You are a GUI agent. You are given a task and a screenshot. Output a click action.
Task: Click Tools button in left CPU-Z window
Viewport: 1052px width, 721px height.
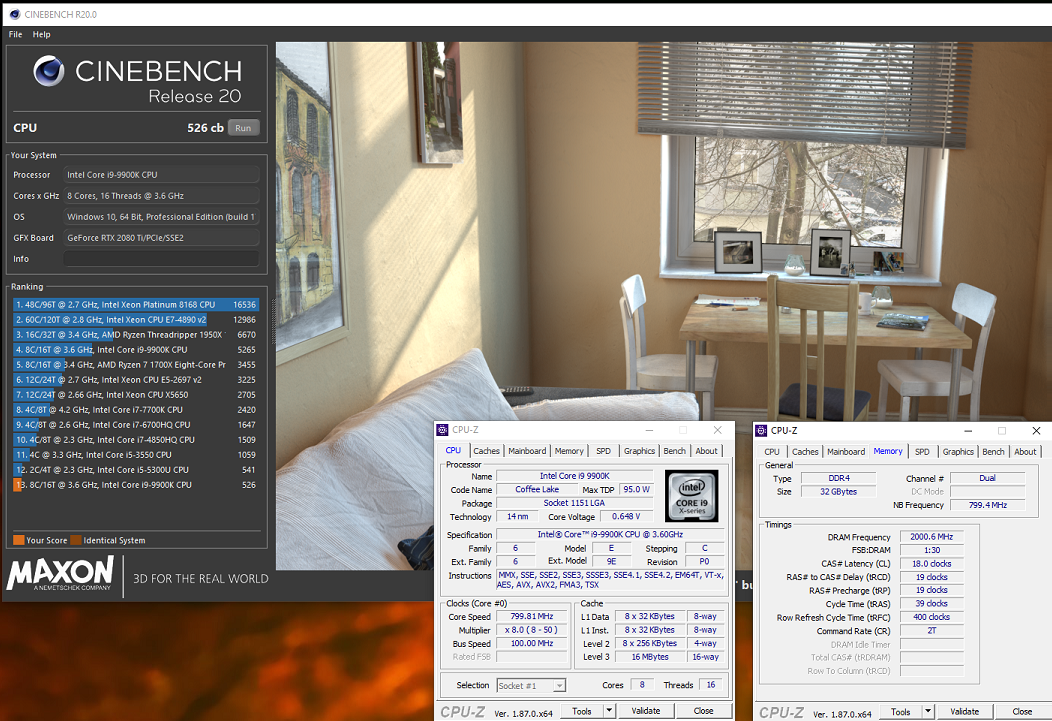click(x=582, y=711)
